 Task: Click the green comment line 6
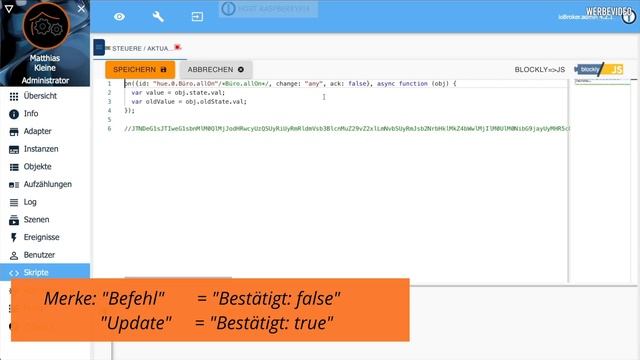coord(346,129)
